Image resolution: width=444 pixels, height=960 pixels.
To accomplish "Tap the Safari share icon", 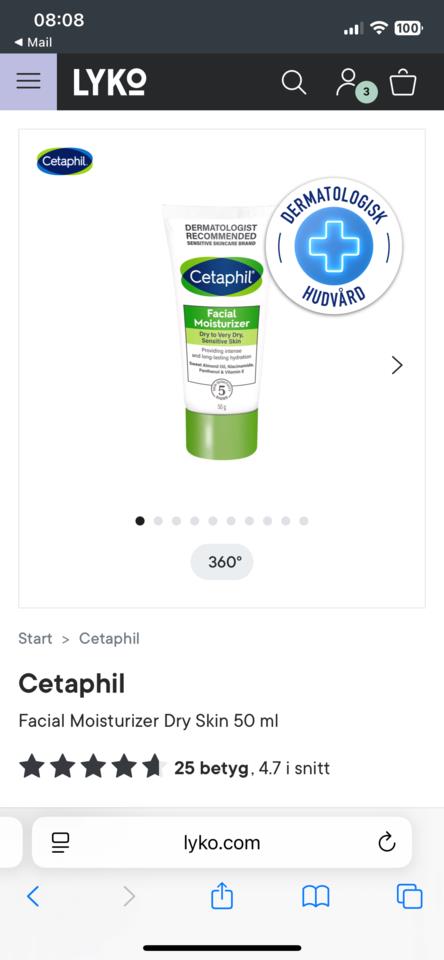I will click(222, 896).
